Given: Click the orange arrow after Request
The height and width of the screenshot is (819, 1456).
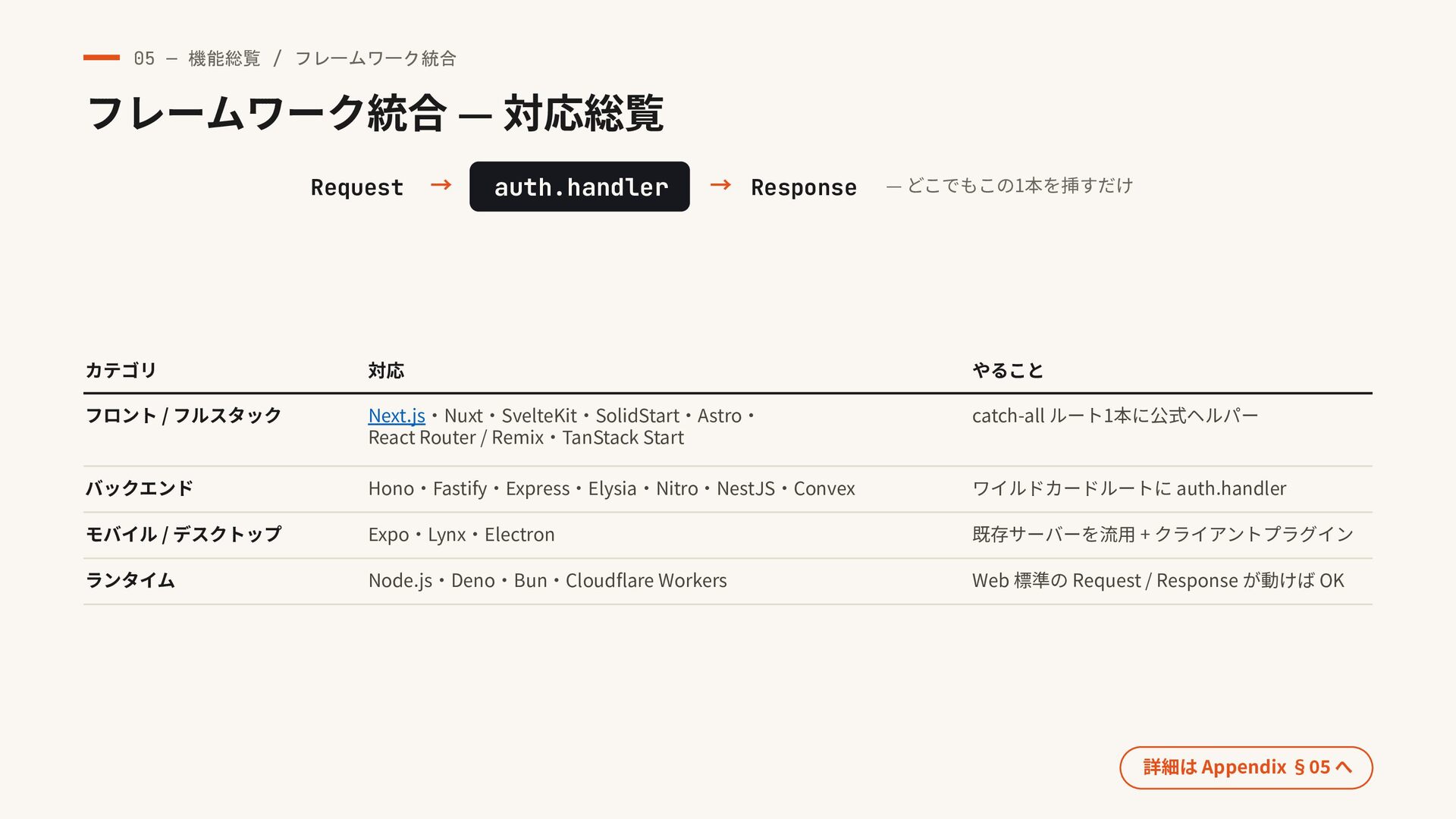Looking at the screenshot, I should 441,185.
